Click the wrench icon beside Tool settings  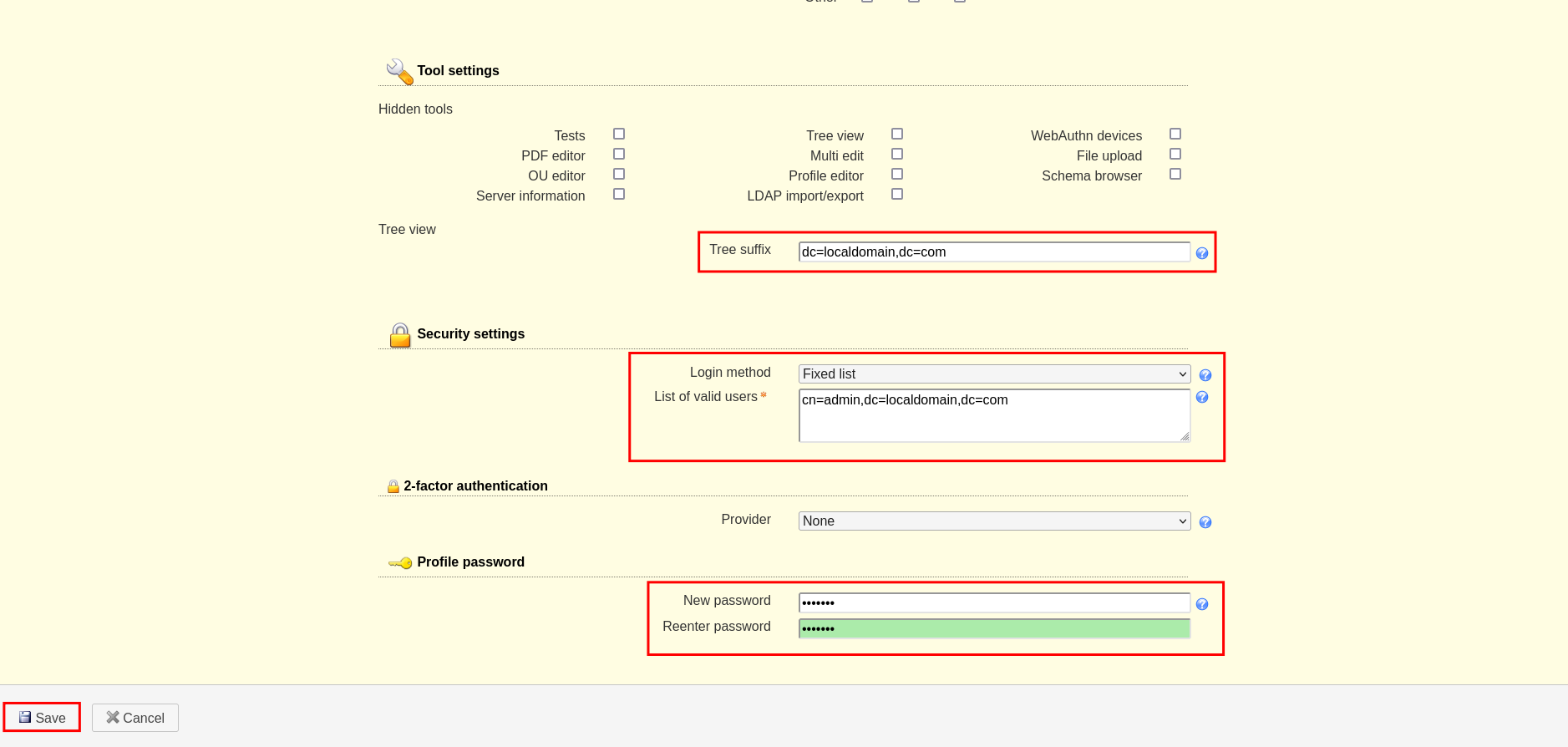pos(399,72)
